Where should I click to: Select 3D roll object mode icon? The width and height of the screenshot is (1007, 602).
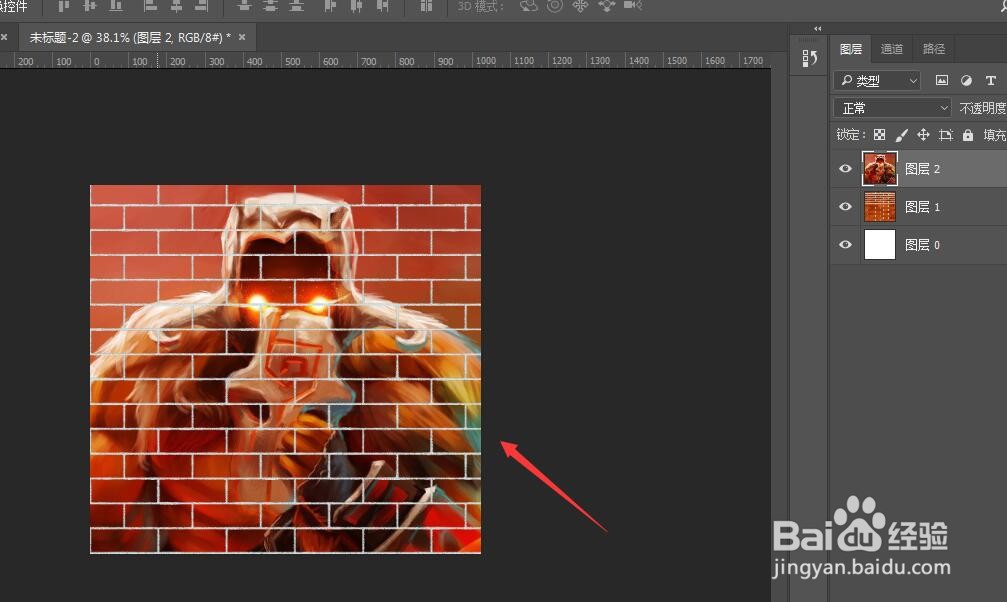(x=554, y=6)
